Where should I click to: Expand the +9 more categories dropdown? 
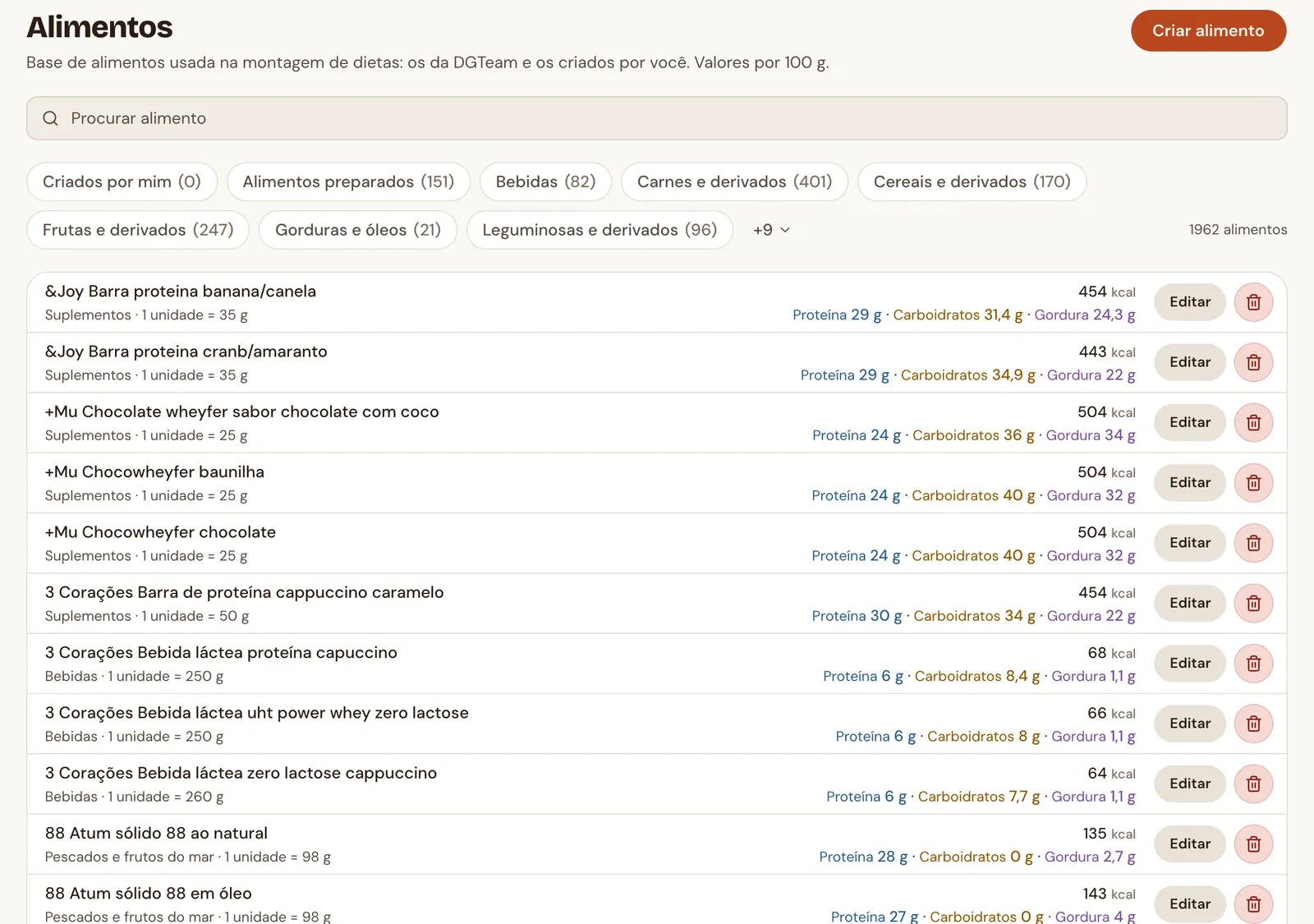(771, 230)
